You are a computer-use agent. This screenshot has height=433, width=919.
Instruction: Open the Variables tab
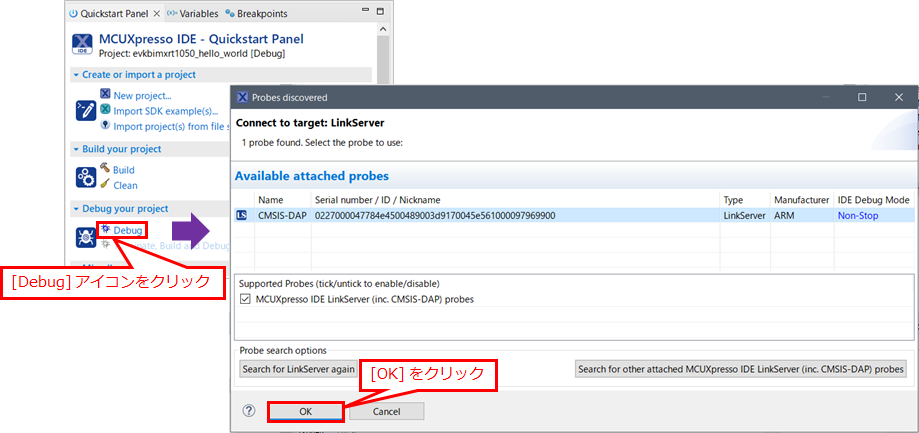pos(192,13)
